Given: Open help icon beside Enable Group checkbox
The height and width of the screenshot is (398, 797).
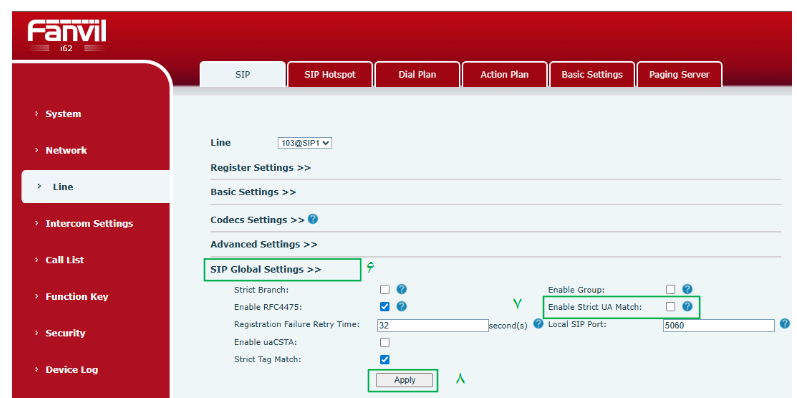Looking at the screenshot, I should click(x=687, y=289).
